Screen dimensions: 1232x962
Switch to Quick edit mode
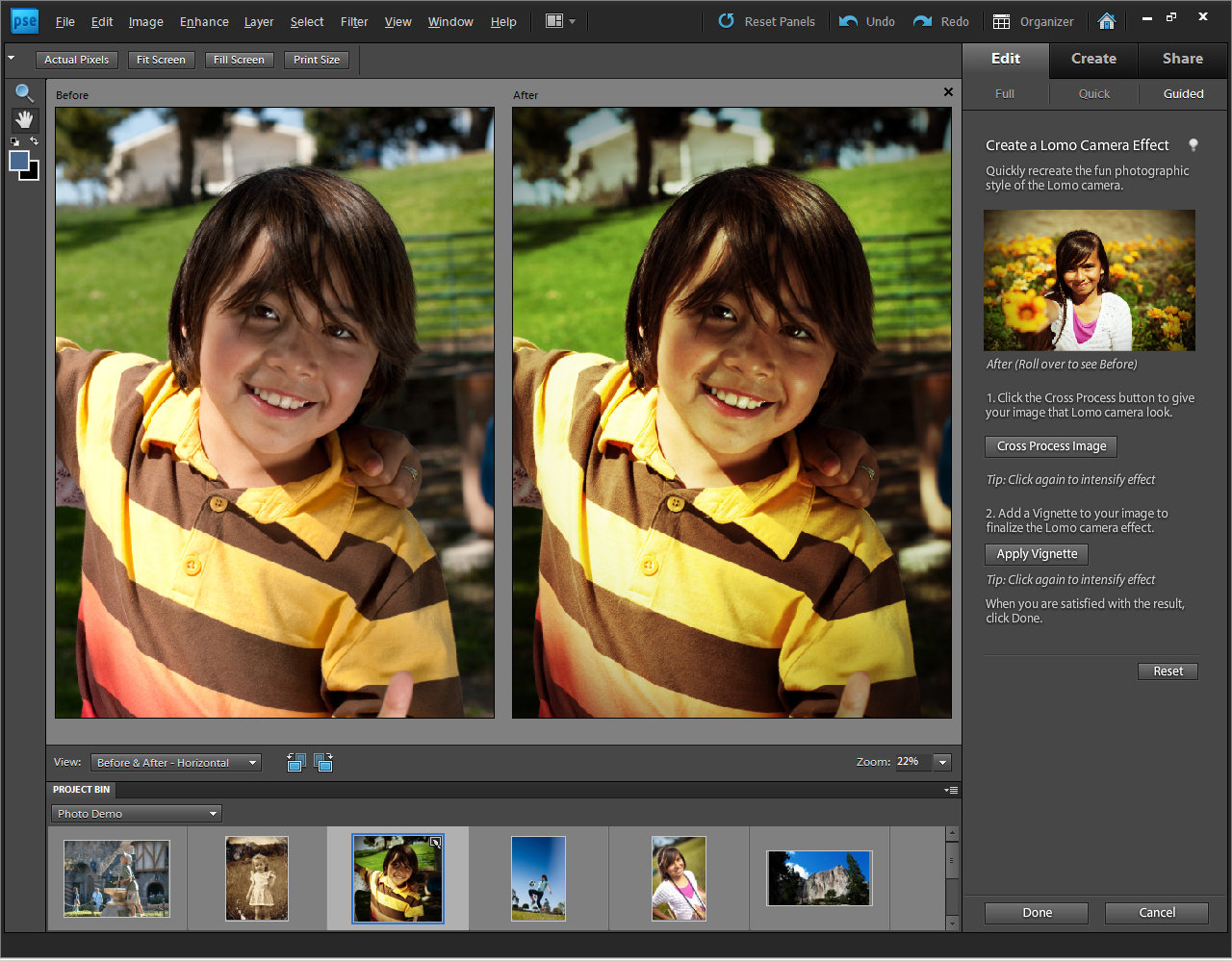click(1093, 94)
